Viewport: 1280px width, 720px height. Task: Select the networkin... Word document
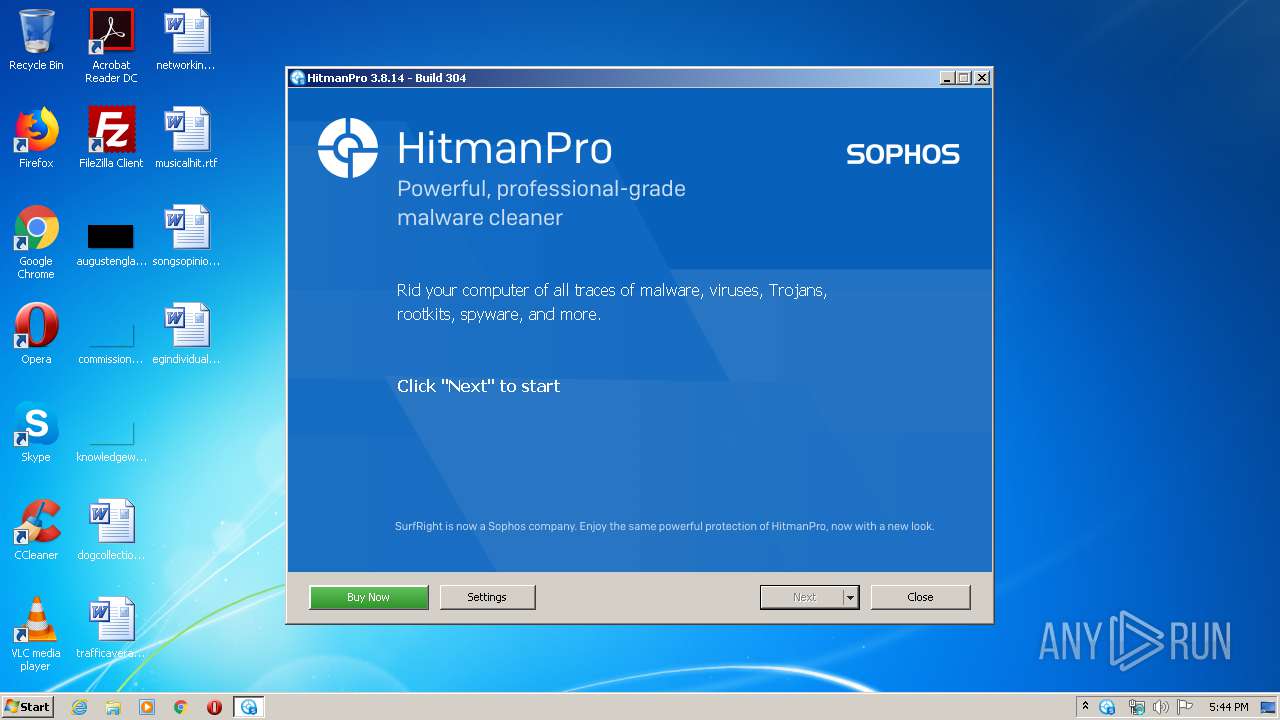click(x=186, y=40)
